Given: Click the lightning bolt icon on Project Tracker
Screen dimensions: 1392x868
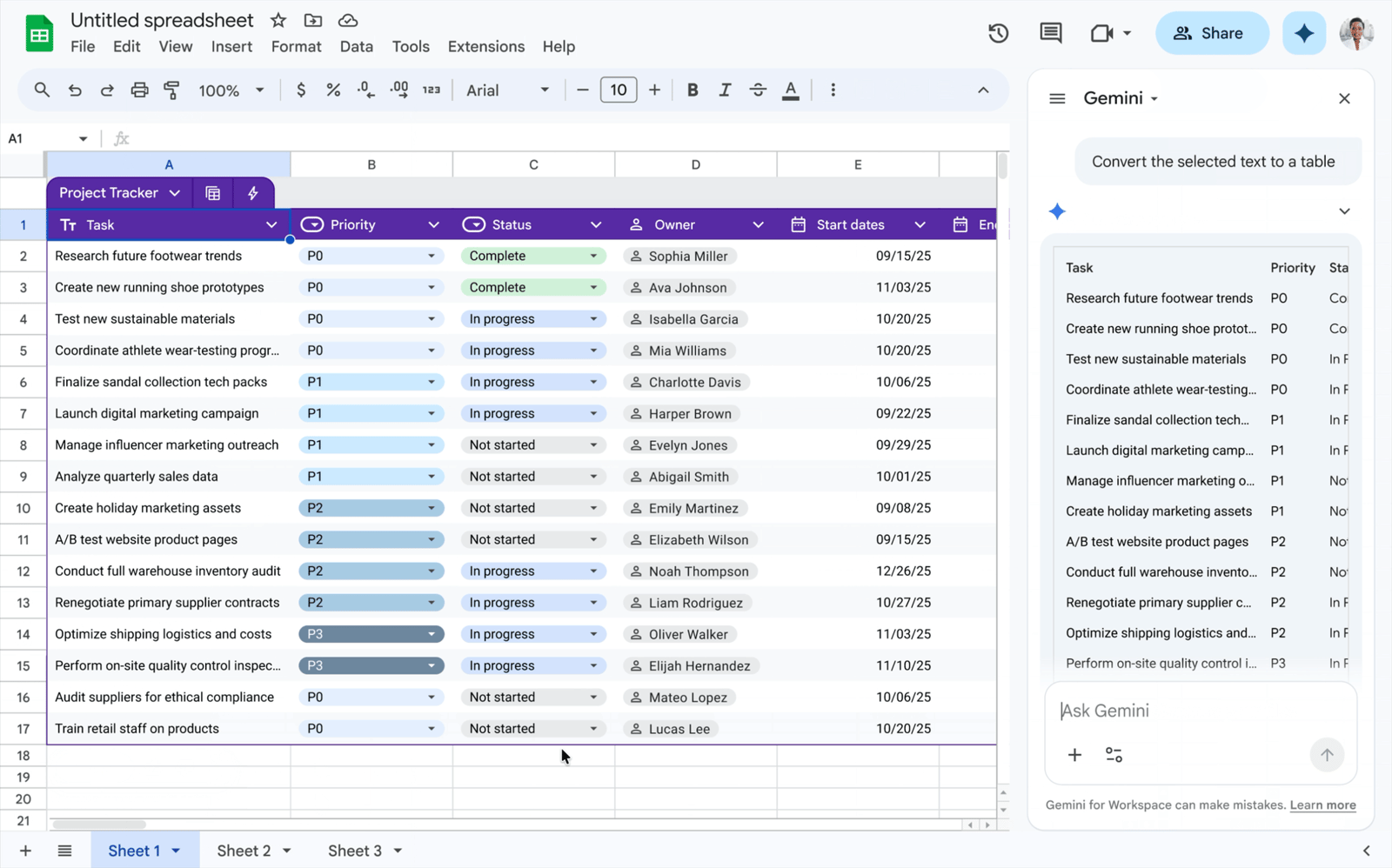Looking at the screenshot, I should pyautogui.click(x=253, y=193).
